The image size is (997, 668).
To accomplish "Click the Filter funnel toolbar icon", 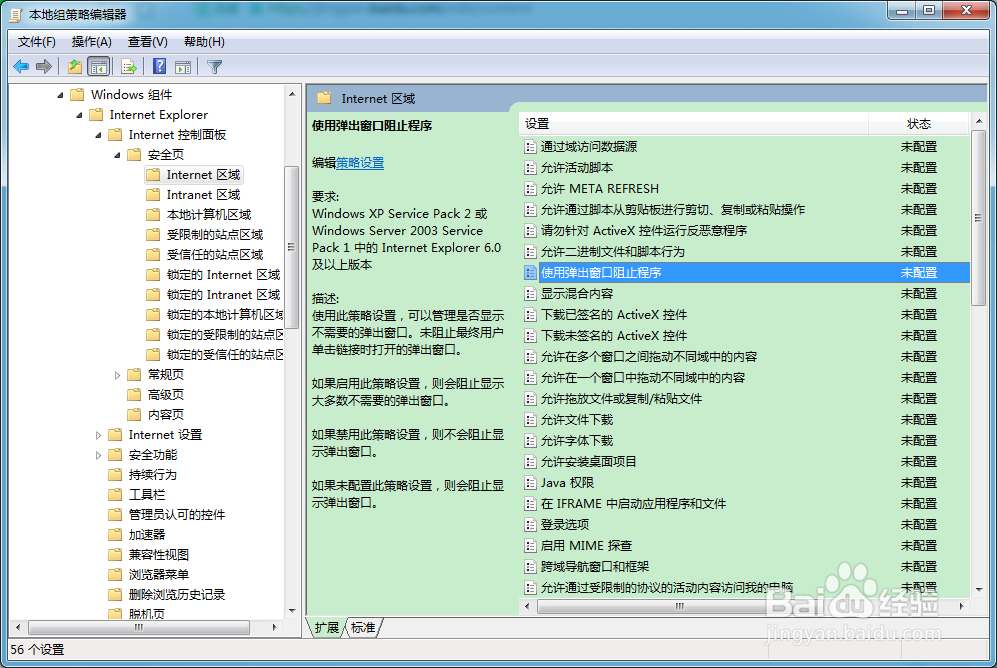I will click(x=214, y=66).
